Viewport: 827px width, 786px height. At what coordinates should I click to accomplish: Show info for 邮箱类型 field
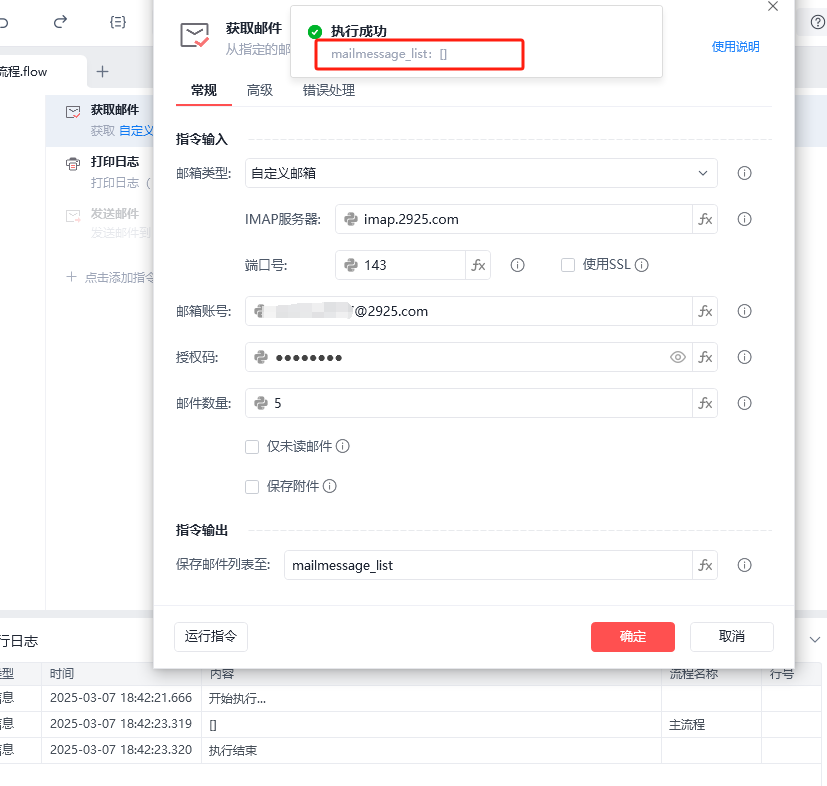(x=744, y=173)
